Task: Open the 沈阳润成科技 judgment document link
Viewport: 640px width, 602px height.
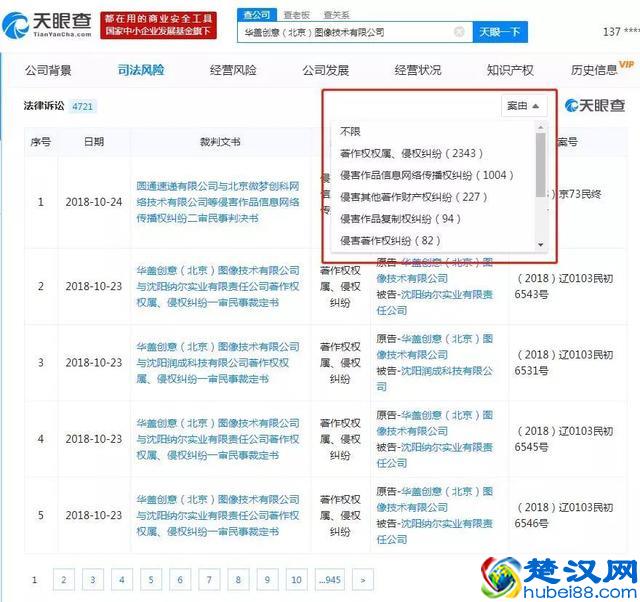Action: pos(218,363)
